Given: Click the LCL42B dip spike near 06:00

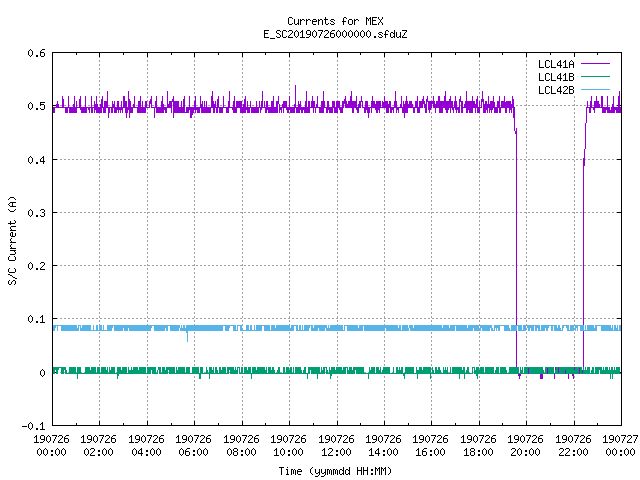Looking at the screenshot, I should coord(187,336).
